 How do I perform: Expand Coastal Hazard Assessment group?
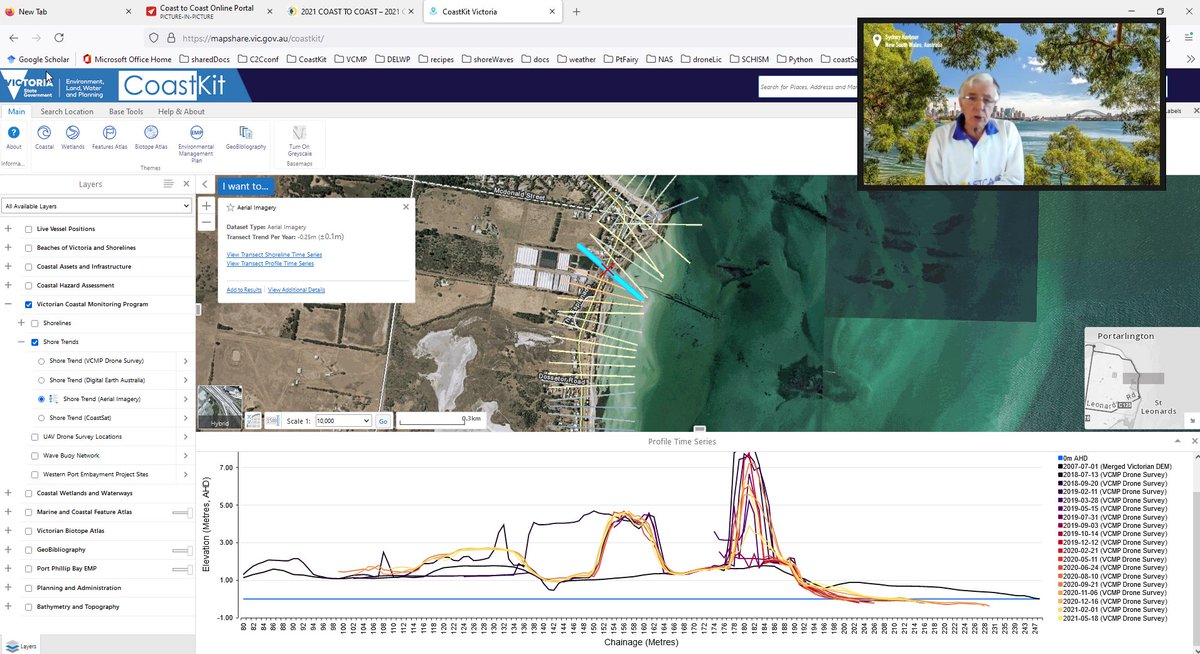pyautogui.click(x=8, y=286)
